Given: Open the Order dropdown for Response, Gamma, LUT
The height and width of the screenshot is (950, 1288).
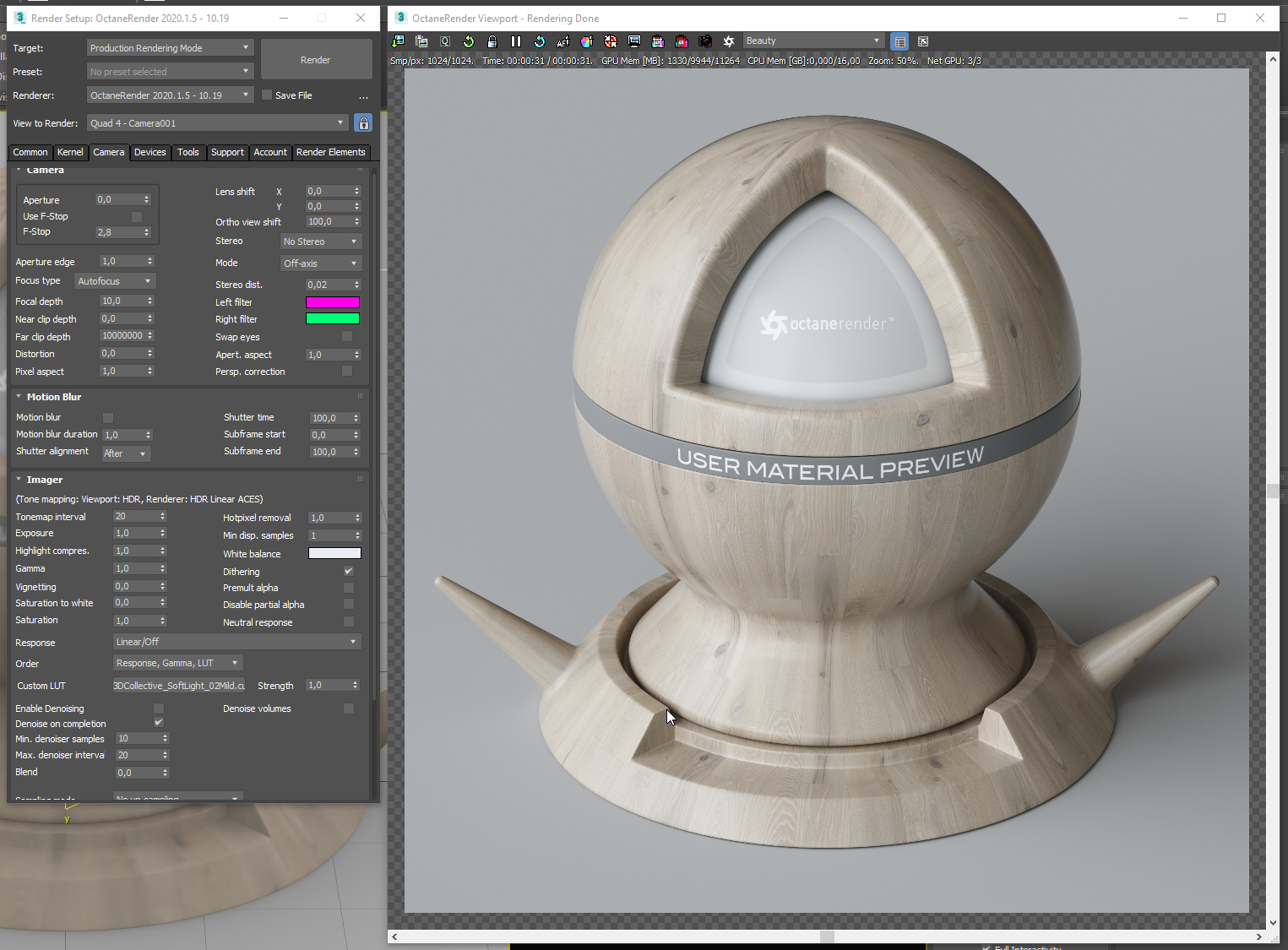Looking at the screenshot, I should 178,663.
